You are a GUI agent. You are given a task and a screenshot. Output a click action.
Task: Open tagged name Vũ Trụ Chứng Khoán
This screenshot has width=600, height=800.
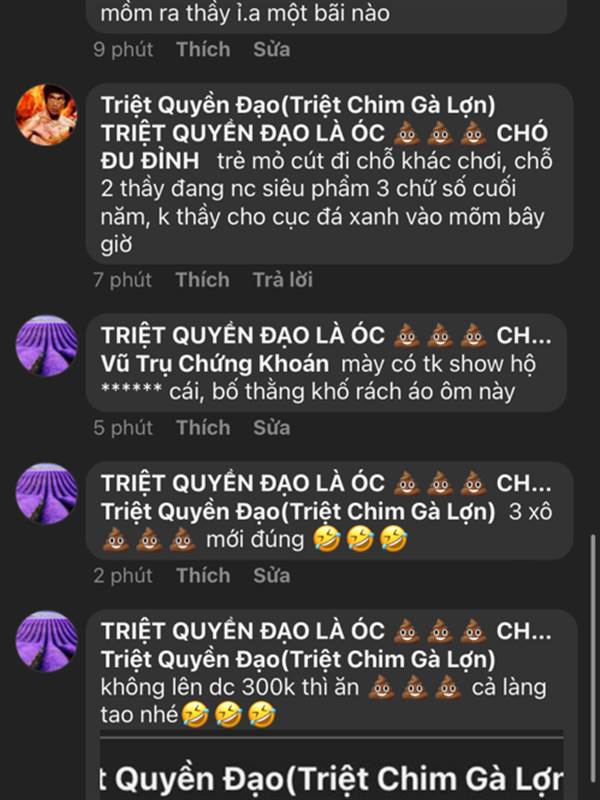(215, 364)
